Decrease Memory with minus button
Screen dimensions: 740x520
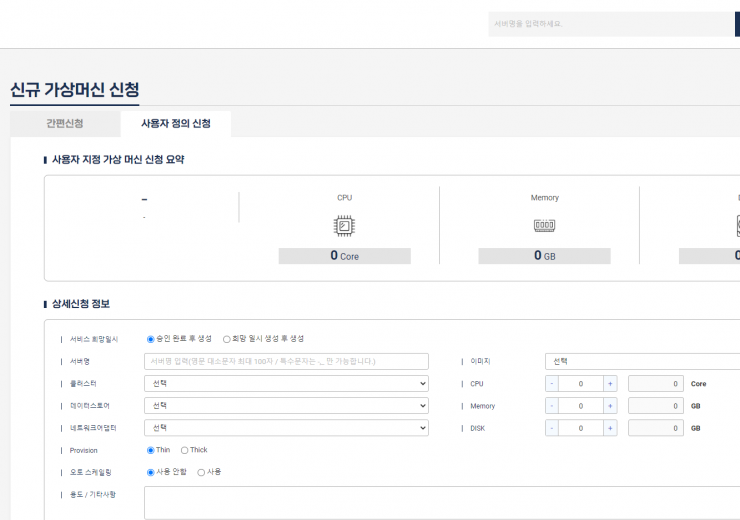(552, 406)
